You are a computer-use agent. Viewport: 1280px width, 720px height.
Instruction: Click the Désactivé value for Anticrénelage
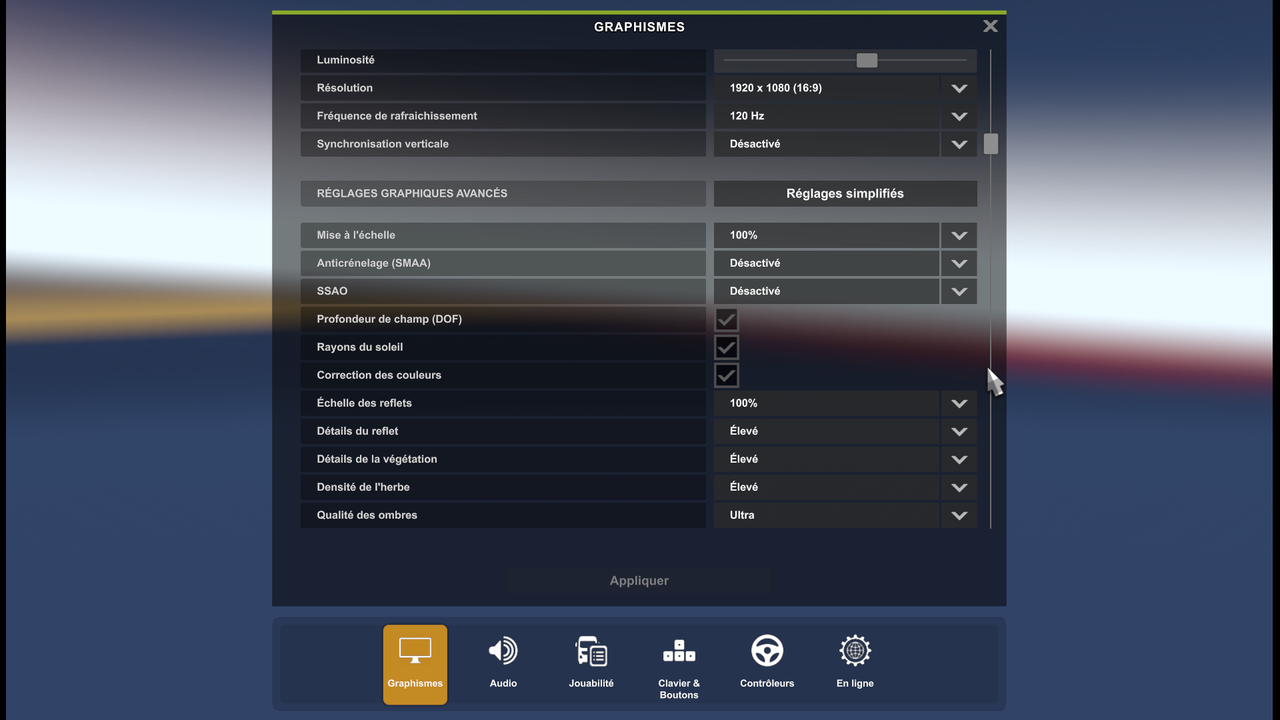pos(755,263)
